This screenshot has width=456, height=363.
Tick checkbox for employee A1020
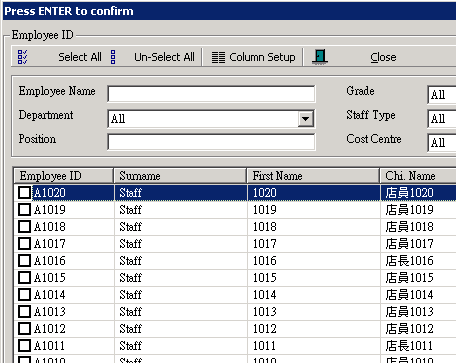(24, 193)
